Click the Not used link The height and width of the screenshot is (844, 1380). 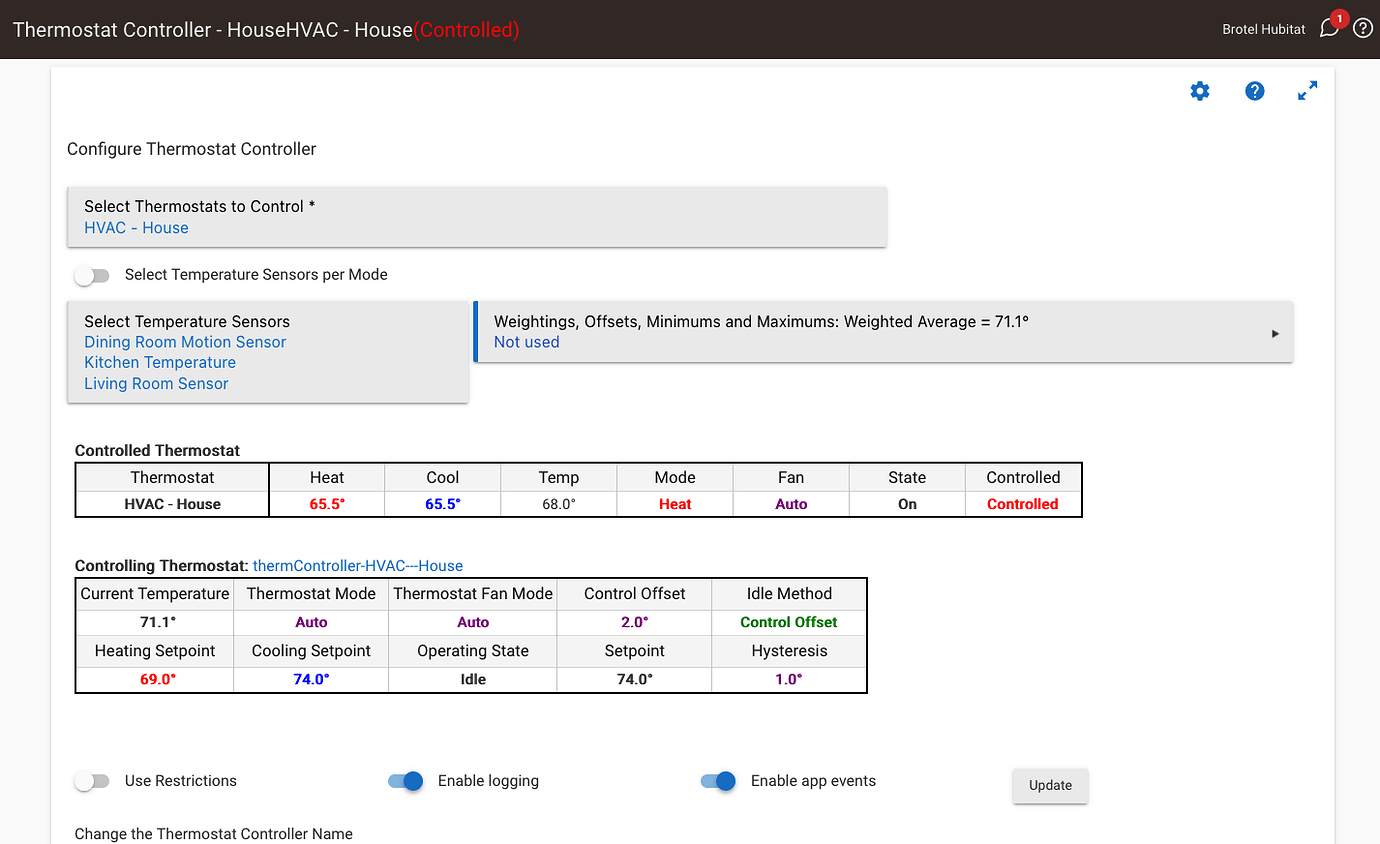coord(526,342)
